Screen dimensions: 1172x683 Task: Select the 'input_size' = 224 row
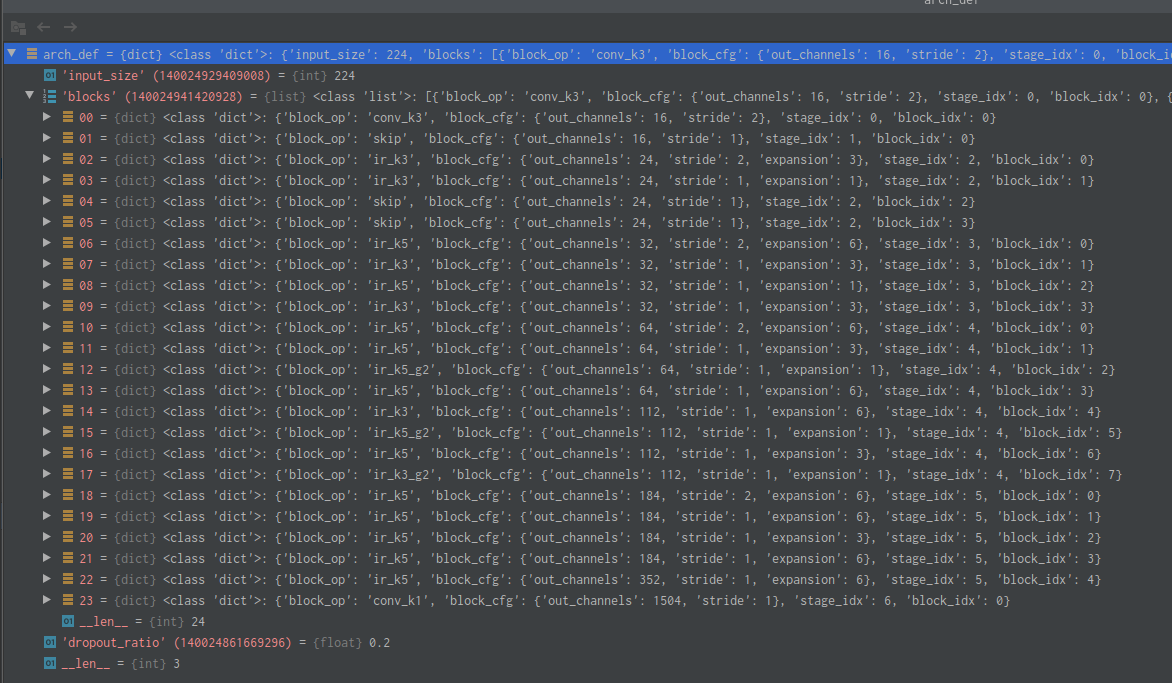[x=587, y=75]
